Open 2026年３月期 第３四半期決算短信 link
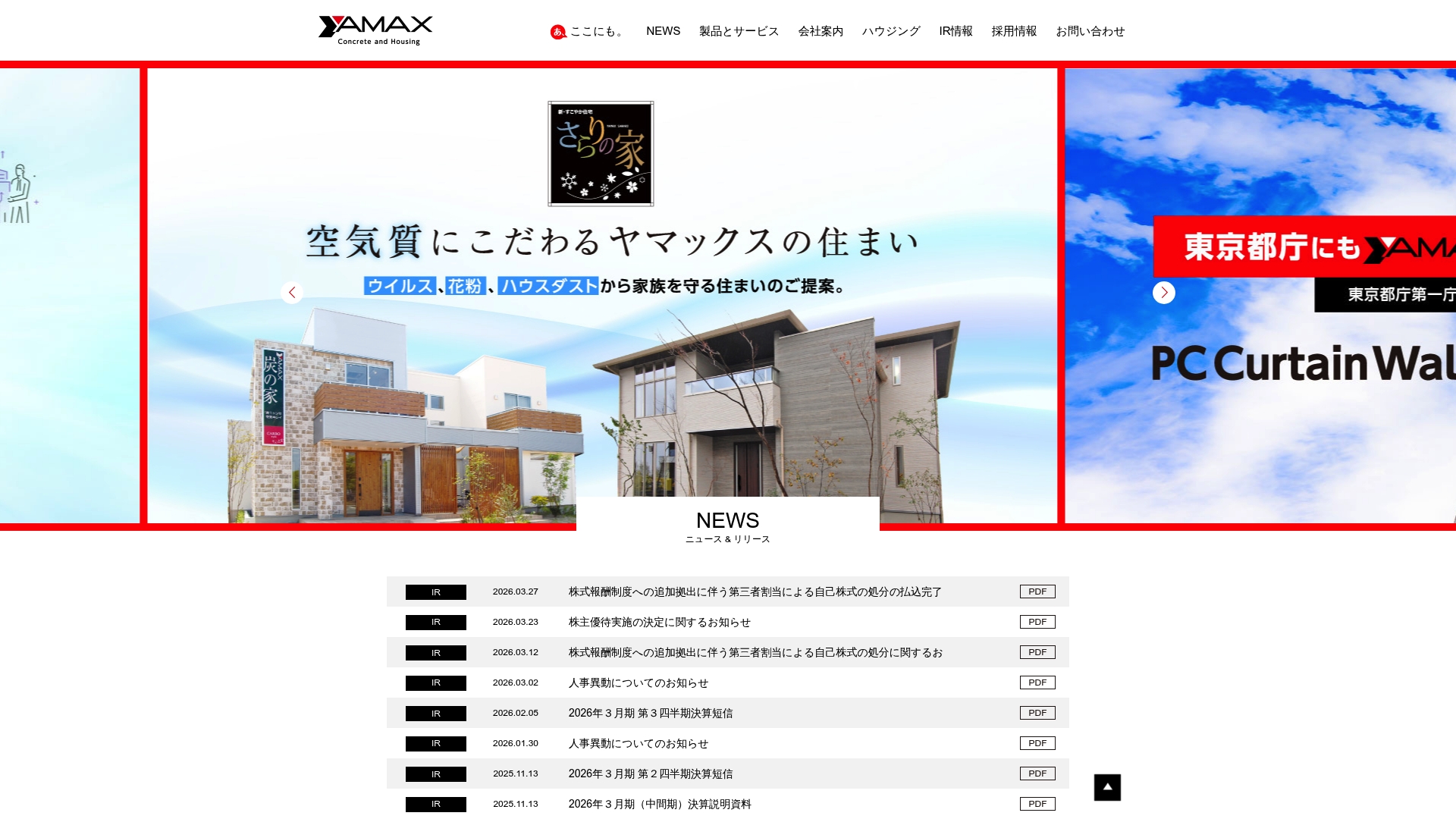Viewport: 1456px width, 819px height. [x=651, y=713]
